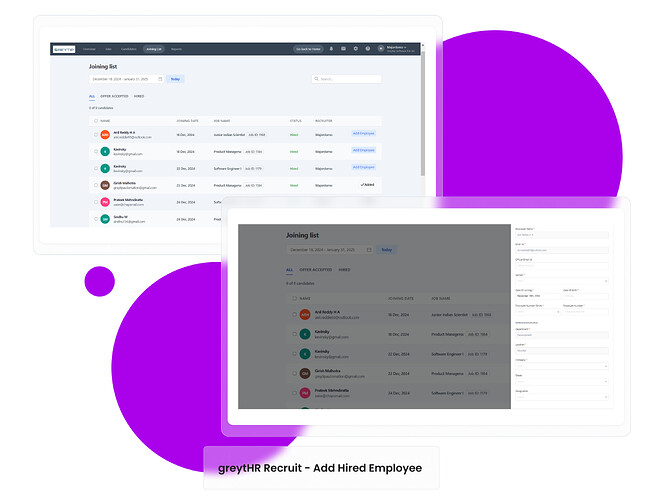Viewport: 666px width, 500px height.
Task: Click the greytip logo in upper screenshot
Action: pos(64,49)
